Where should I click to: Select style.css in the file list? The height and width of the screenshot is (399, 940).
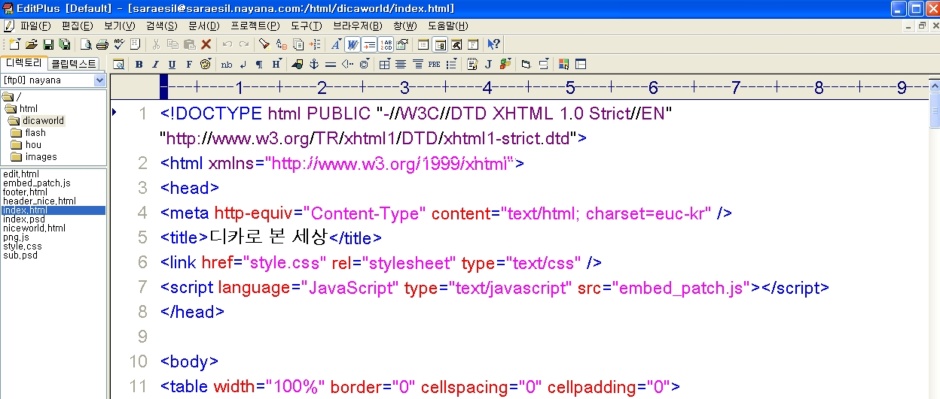22,246
